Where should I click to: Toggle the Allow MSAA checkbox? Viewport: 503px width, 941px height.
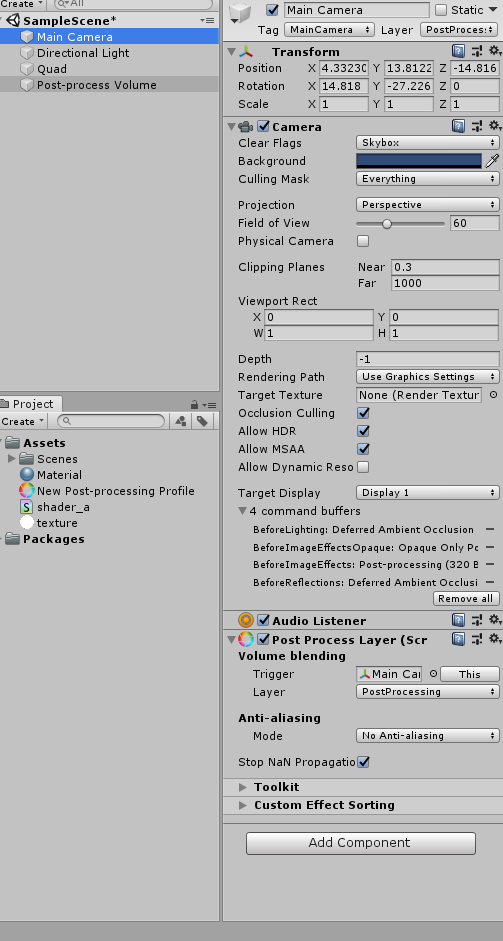[x=363, y=449]
